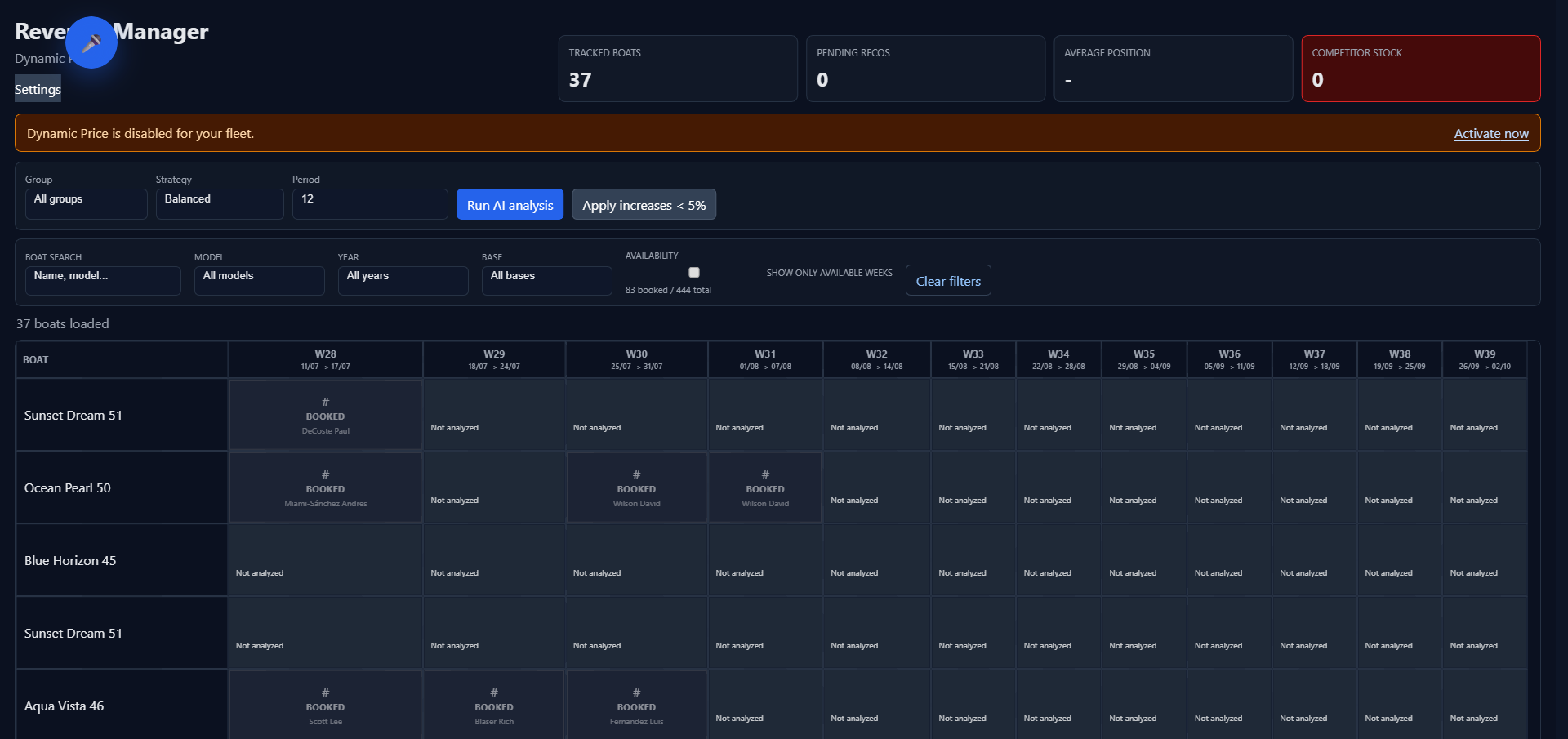Click the Clear filters button
The height and width of the screenshot is (739, 1568).
tap(948, 280)
